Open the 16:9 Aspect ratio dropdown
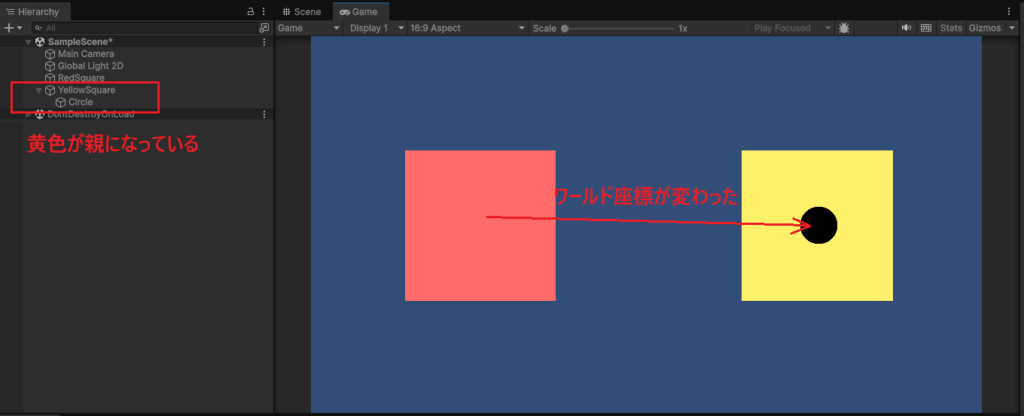The image size is (1024, 416). tap(467, 28)
